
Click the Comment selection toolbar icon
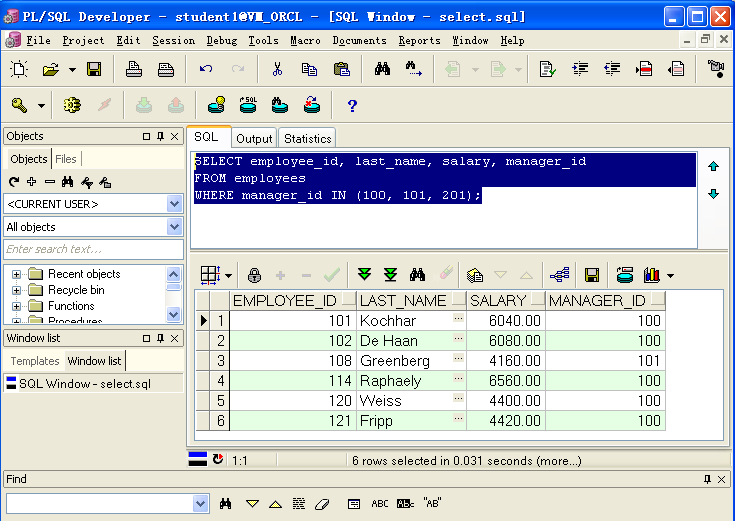coord(644,69)
